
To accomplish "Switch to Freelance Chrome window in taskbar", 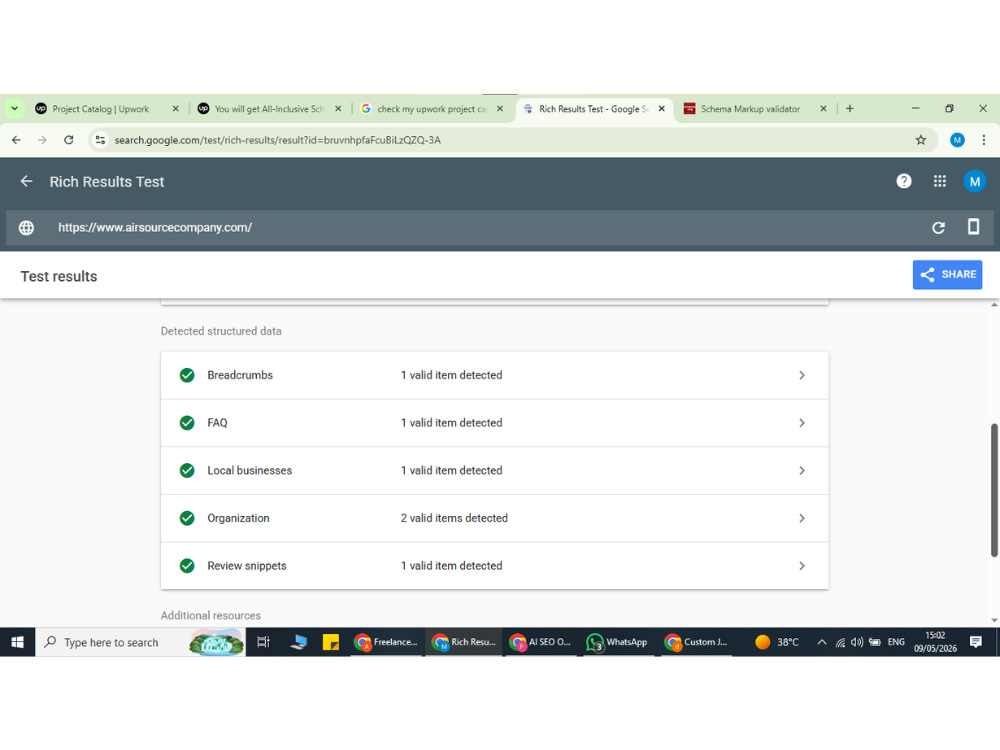I will [386, 642].
